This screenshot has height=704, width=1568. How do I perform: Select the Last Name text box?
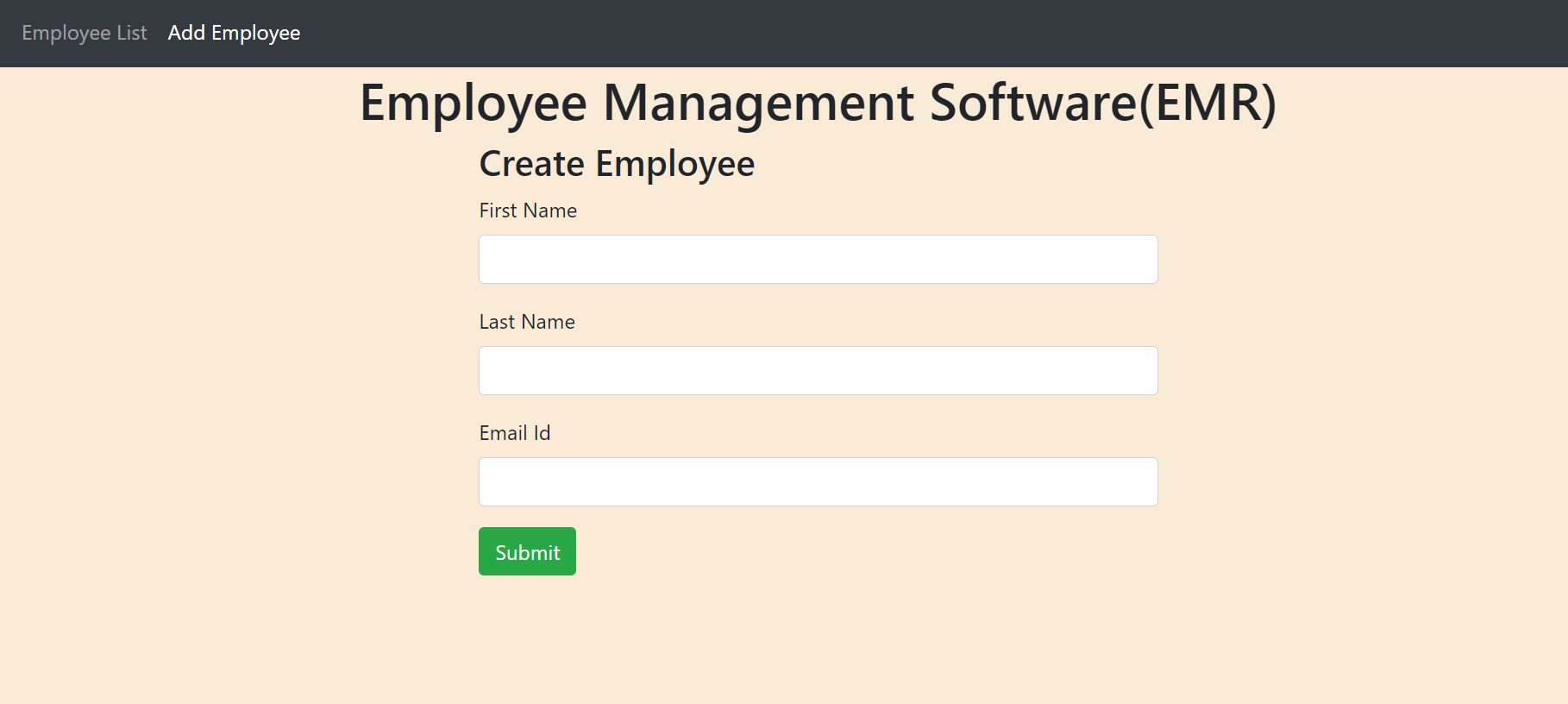[818, 370]
